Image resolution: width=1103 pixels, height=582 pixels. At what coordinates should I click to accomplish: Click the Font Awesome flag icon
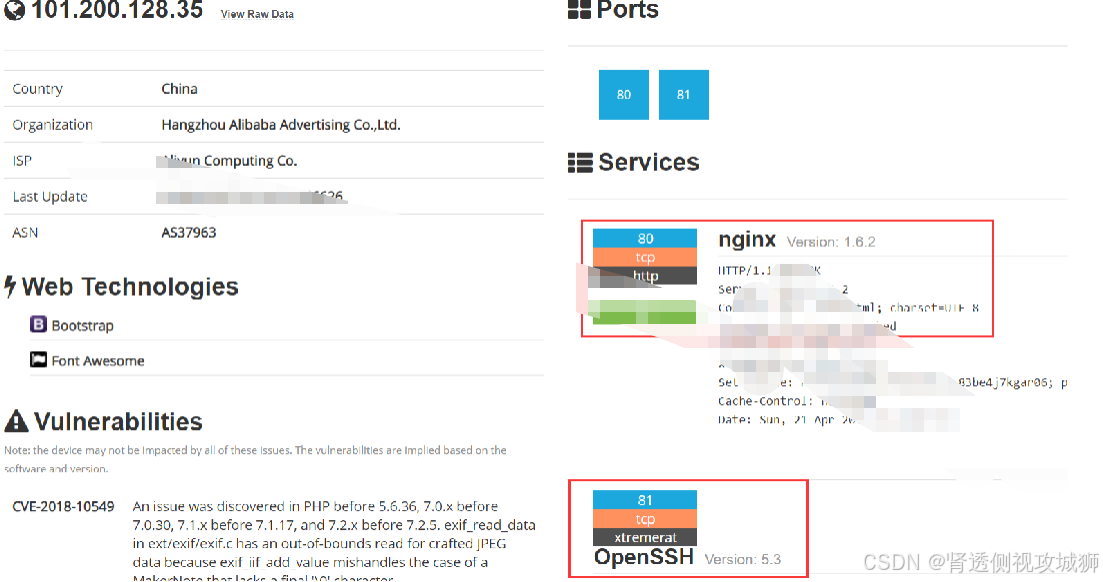point(38,360)
